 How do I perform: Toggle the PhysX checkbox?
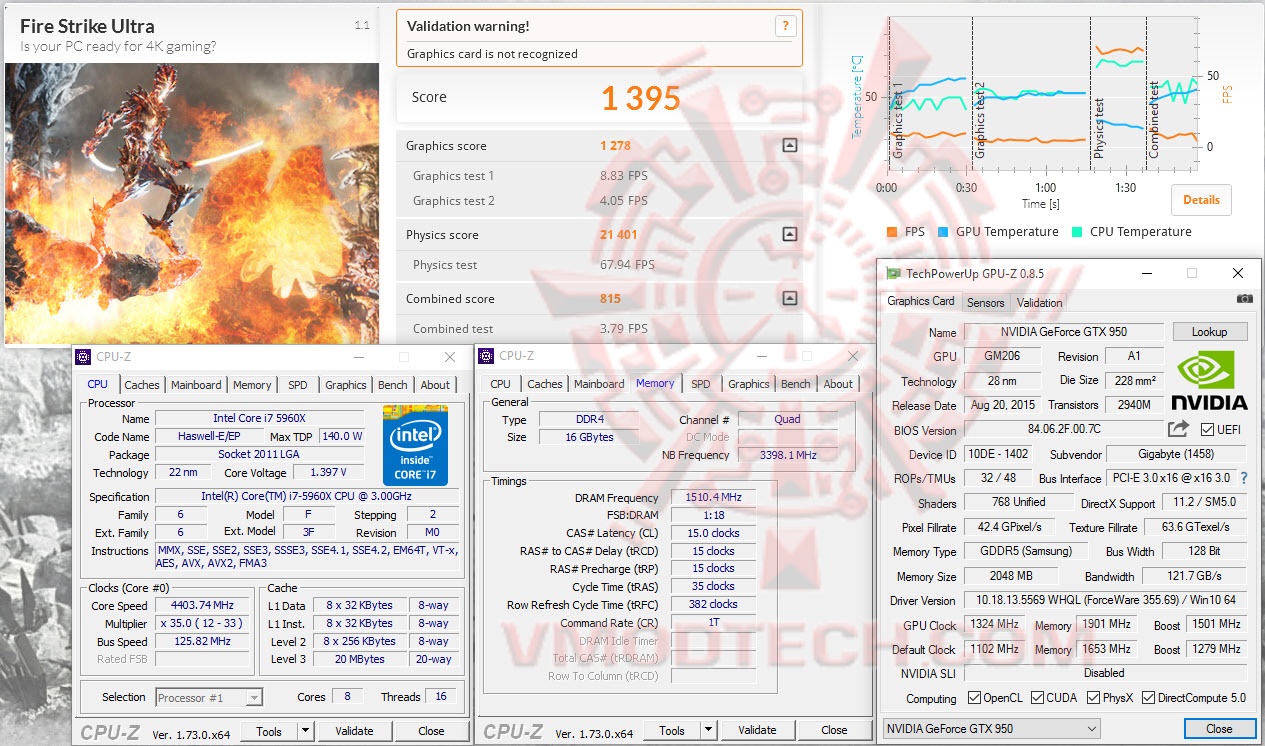tap(1094, 698)
